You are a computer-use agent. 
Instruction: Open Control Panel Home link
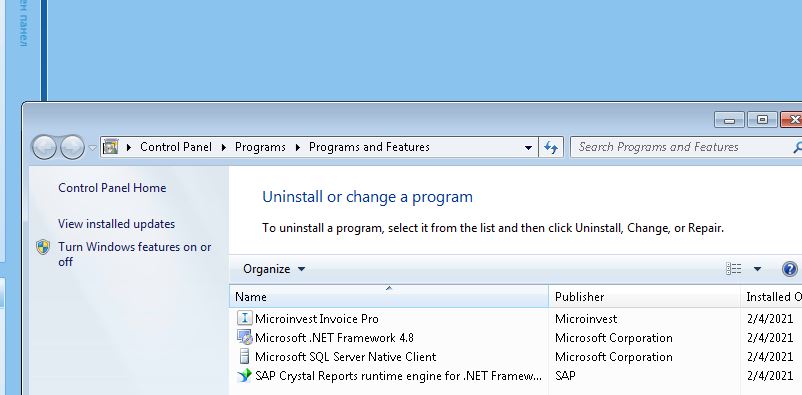(112, 188)
